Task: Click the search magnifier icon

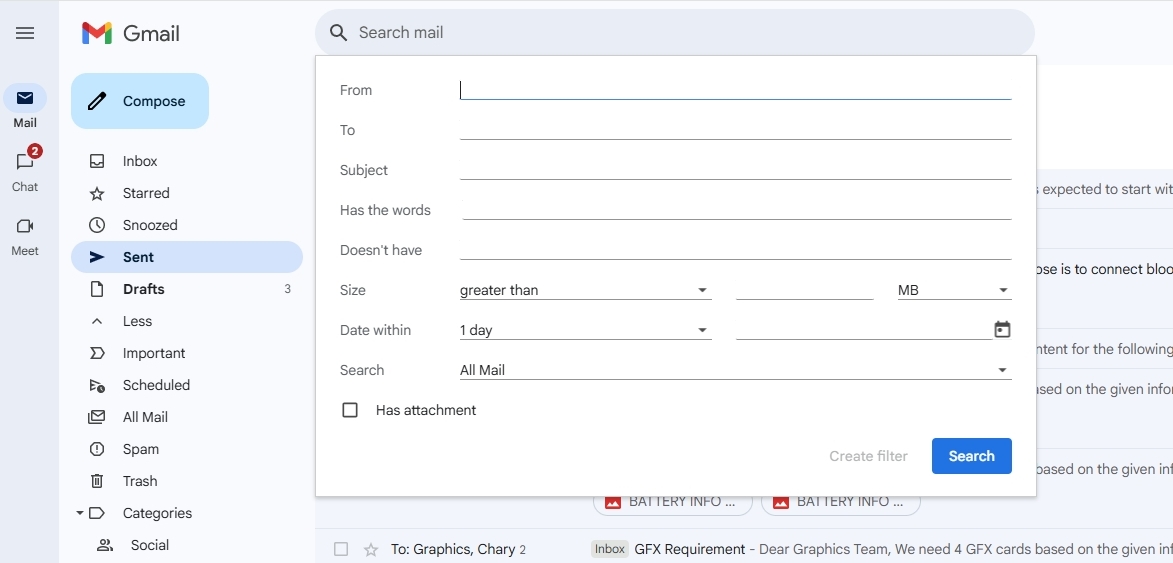Action: [x=338, y=33]
